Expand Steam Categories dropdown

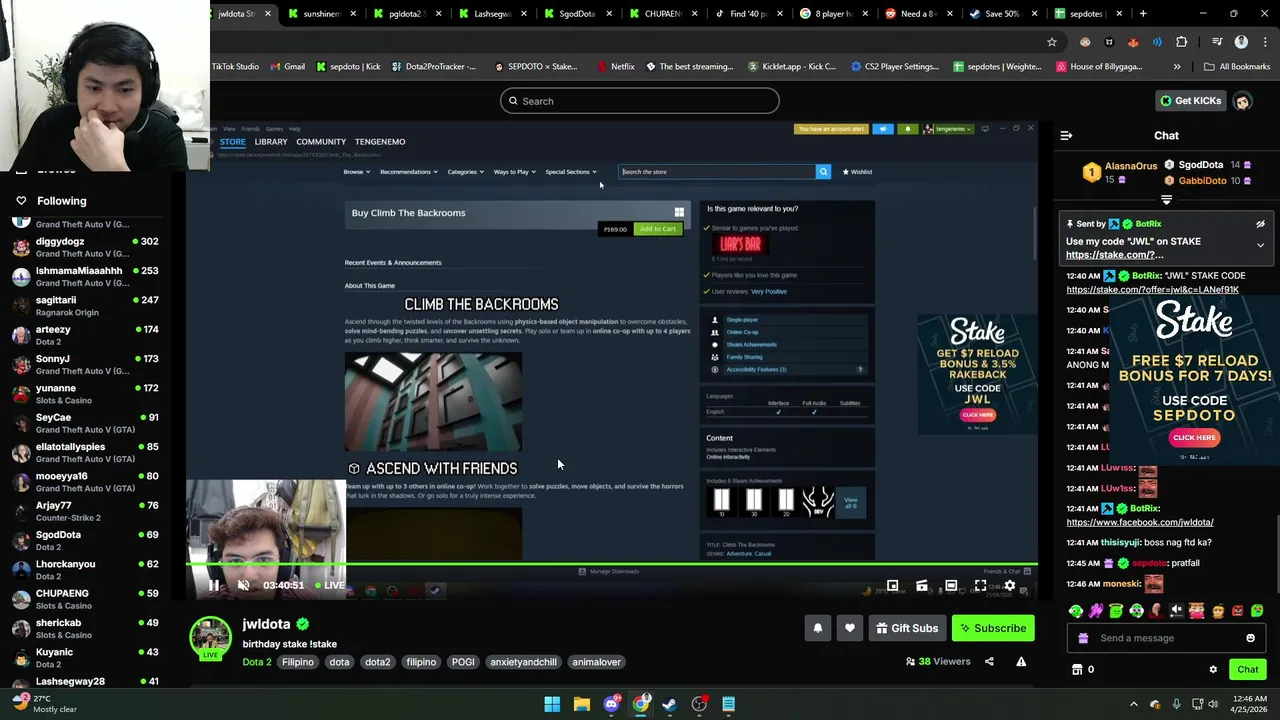(465, 172)
